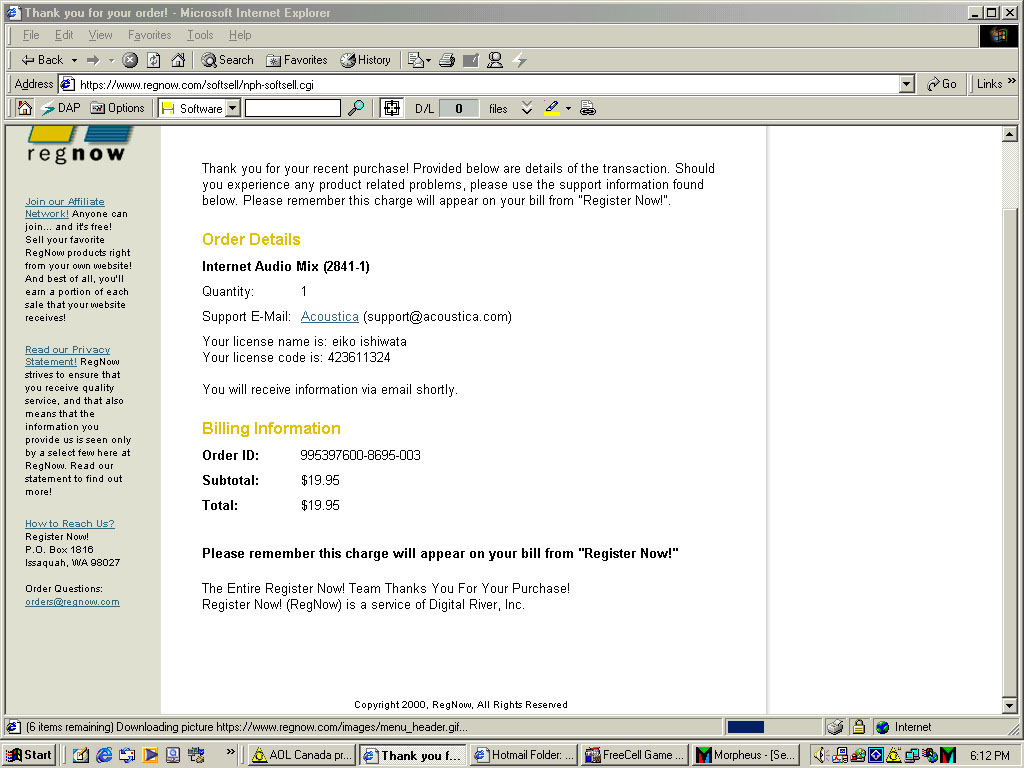Image resolution: width=1024 pixels, height=768 pixels.
Task: Click the page scrollbar down arrow
Action: [x=1010, y=705]
